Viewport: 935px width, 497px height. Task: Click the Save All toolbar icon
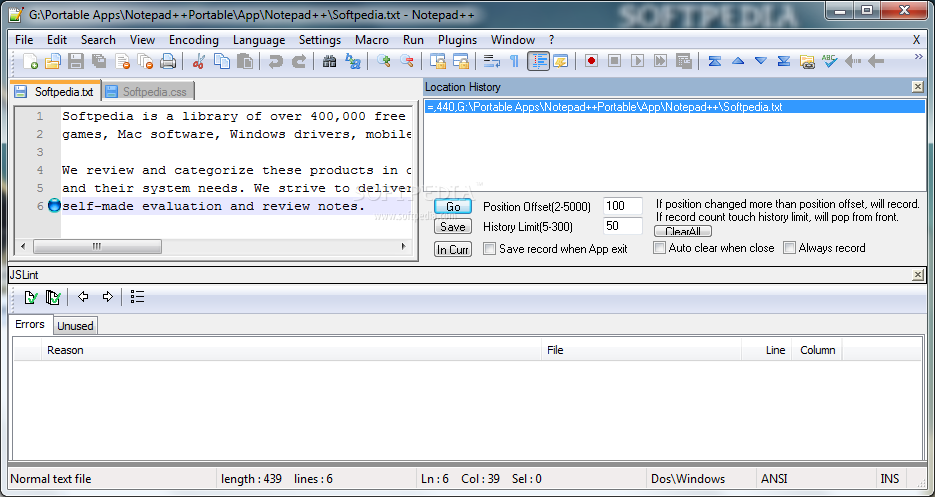click(x=99, y=61)
